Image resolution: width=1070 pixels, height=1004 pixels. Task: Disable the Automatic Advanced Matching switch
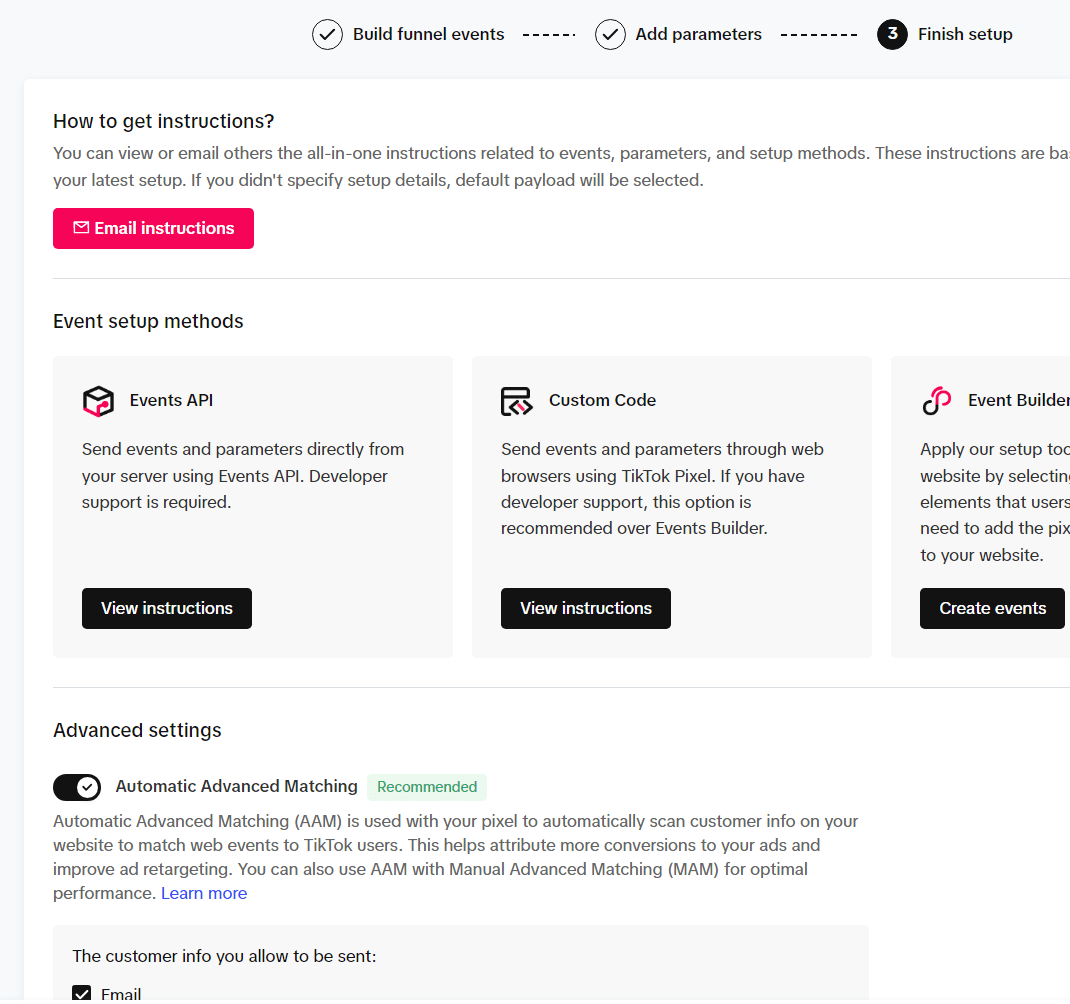pos(77,787)
